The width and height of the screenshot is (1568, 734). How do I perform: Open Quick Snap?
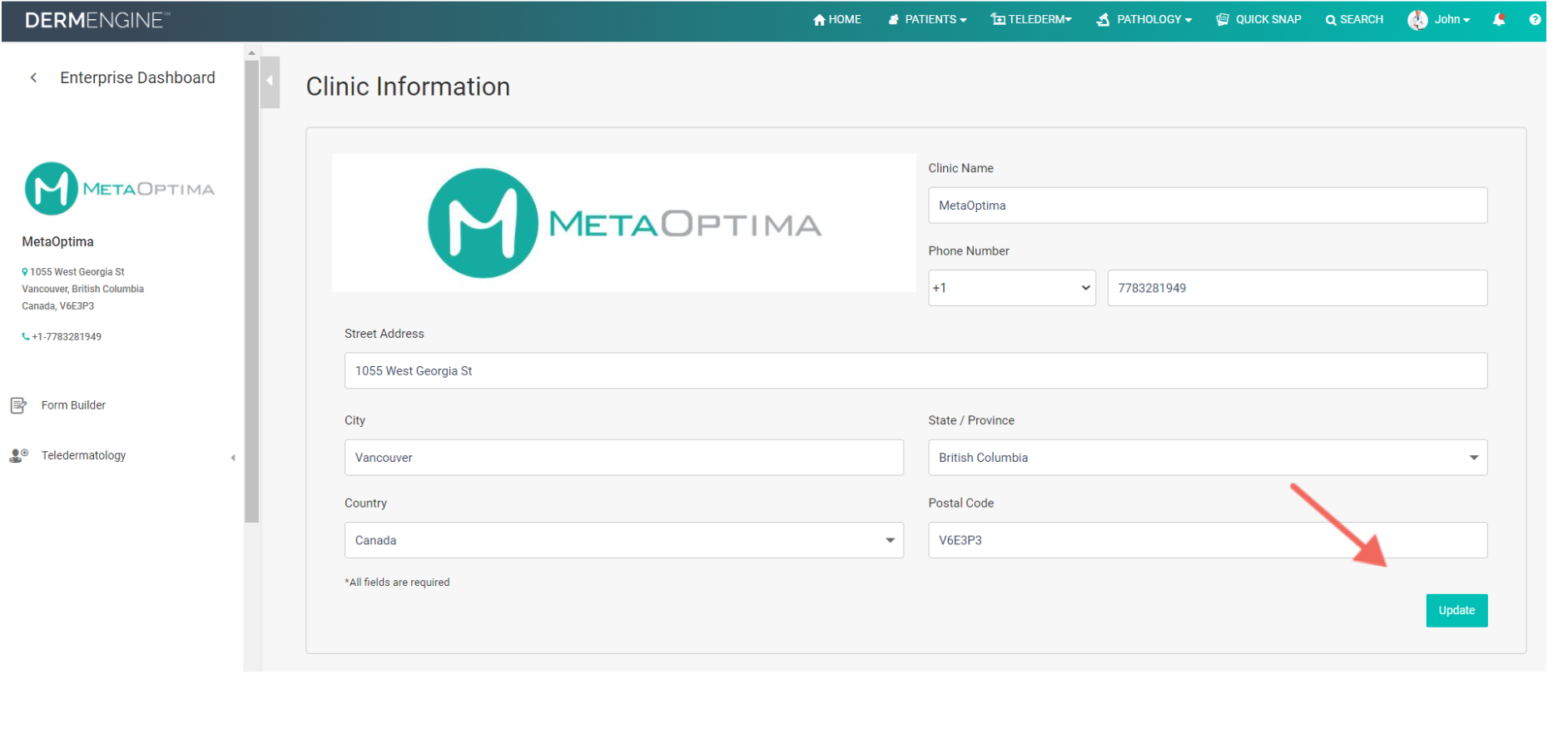(1258, 19)
